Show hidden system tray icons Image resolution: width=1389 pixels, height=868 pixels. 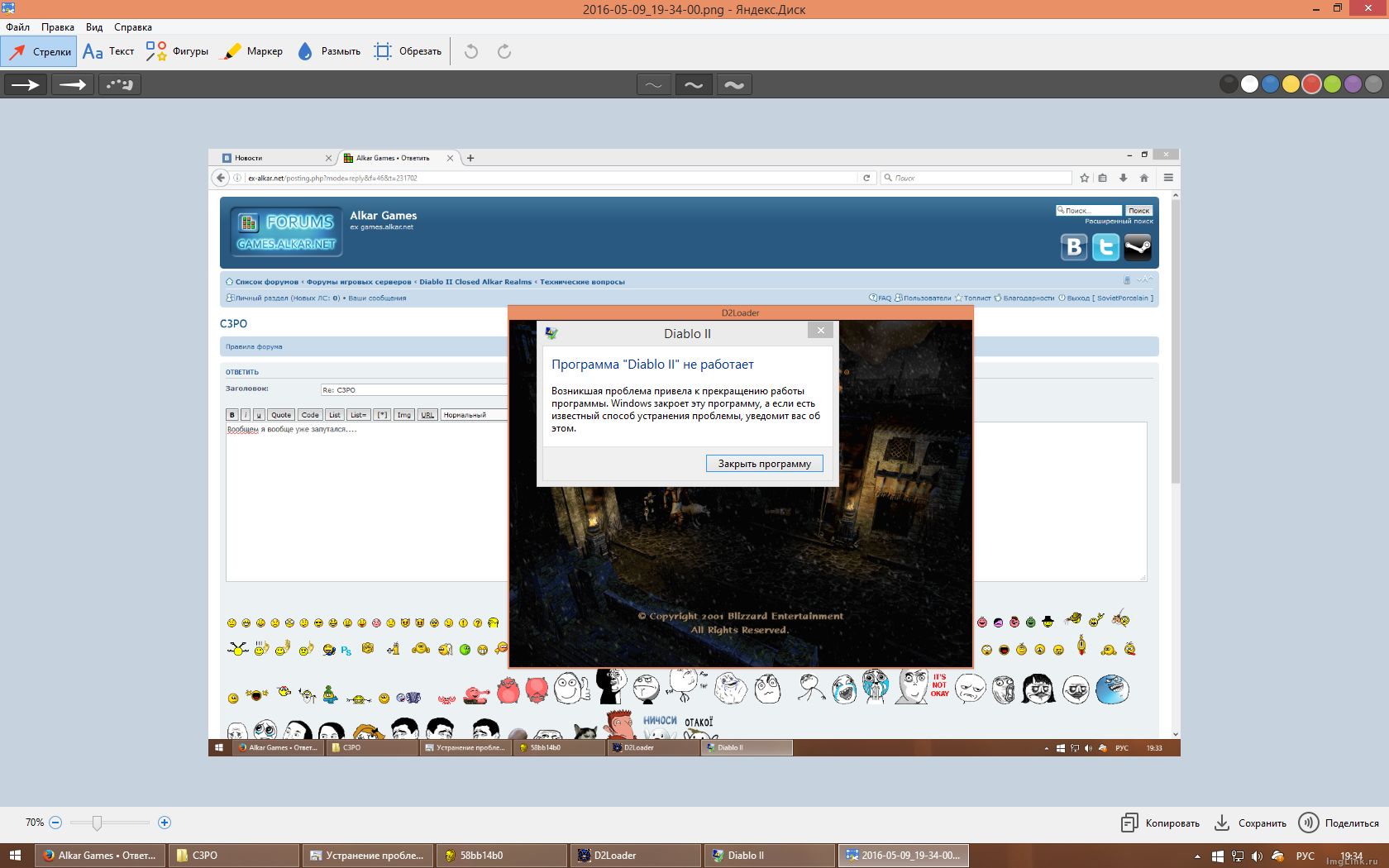point(1197,856)
